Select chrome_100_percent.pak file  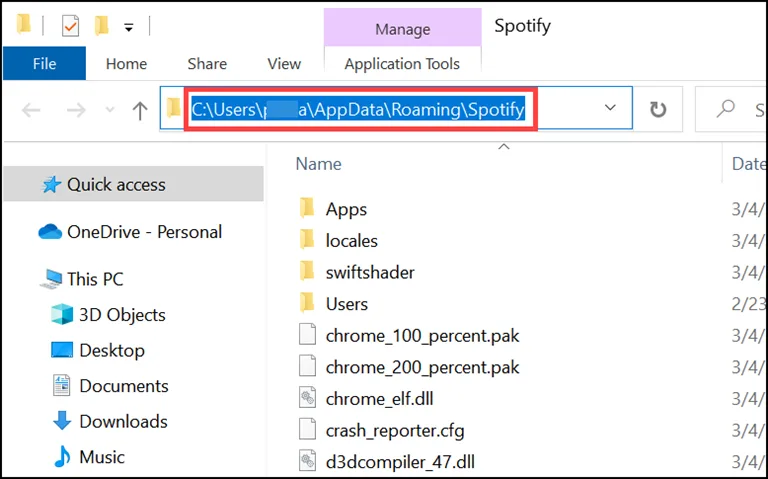(x=422, y=336)
